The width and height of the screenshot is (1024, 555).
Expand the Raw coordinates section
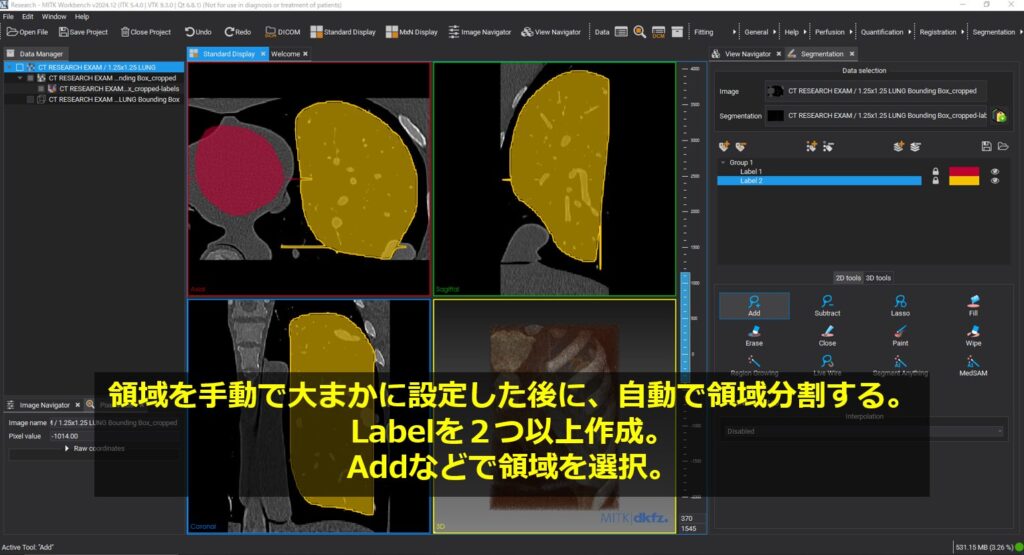pos(67,449)
